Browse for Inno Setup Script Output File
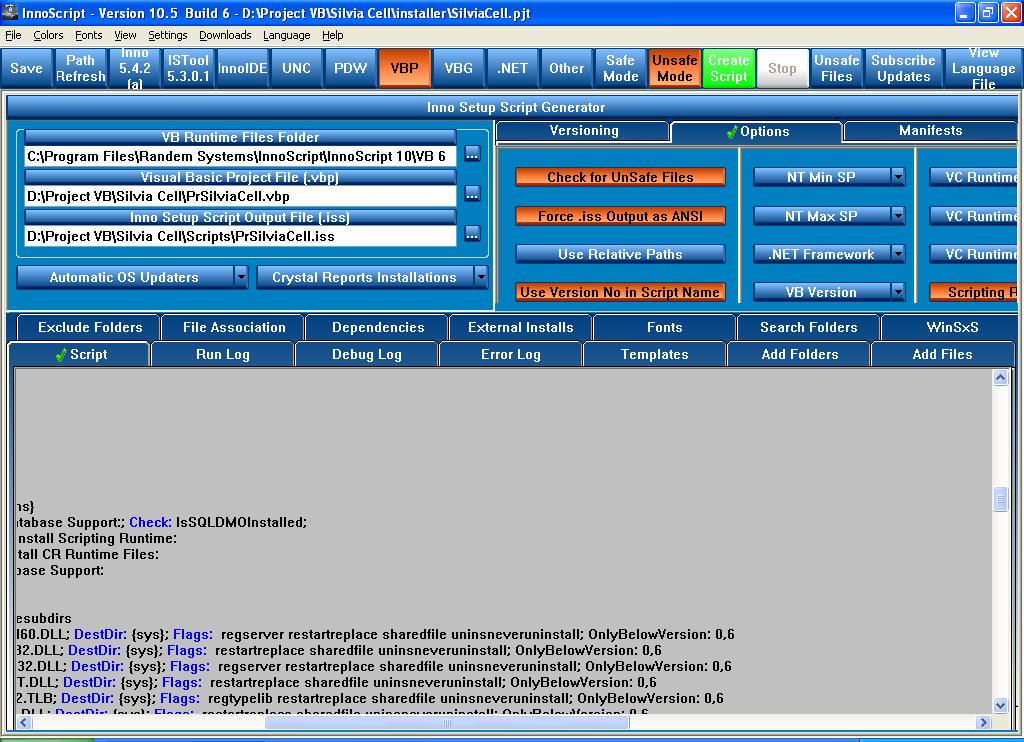Screen dimensions: 1024x742 pyautogui.click(x=472, y=234)
